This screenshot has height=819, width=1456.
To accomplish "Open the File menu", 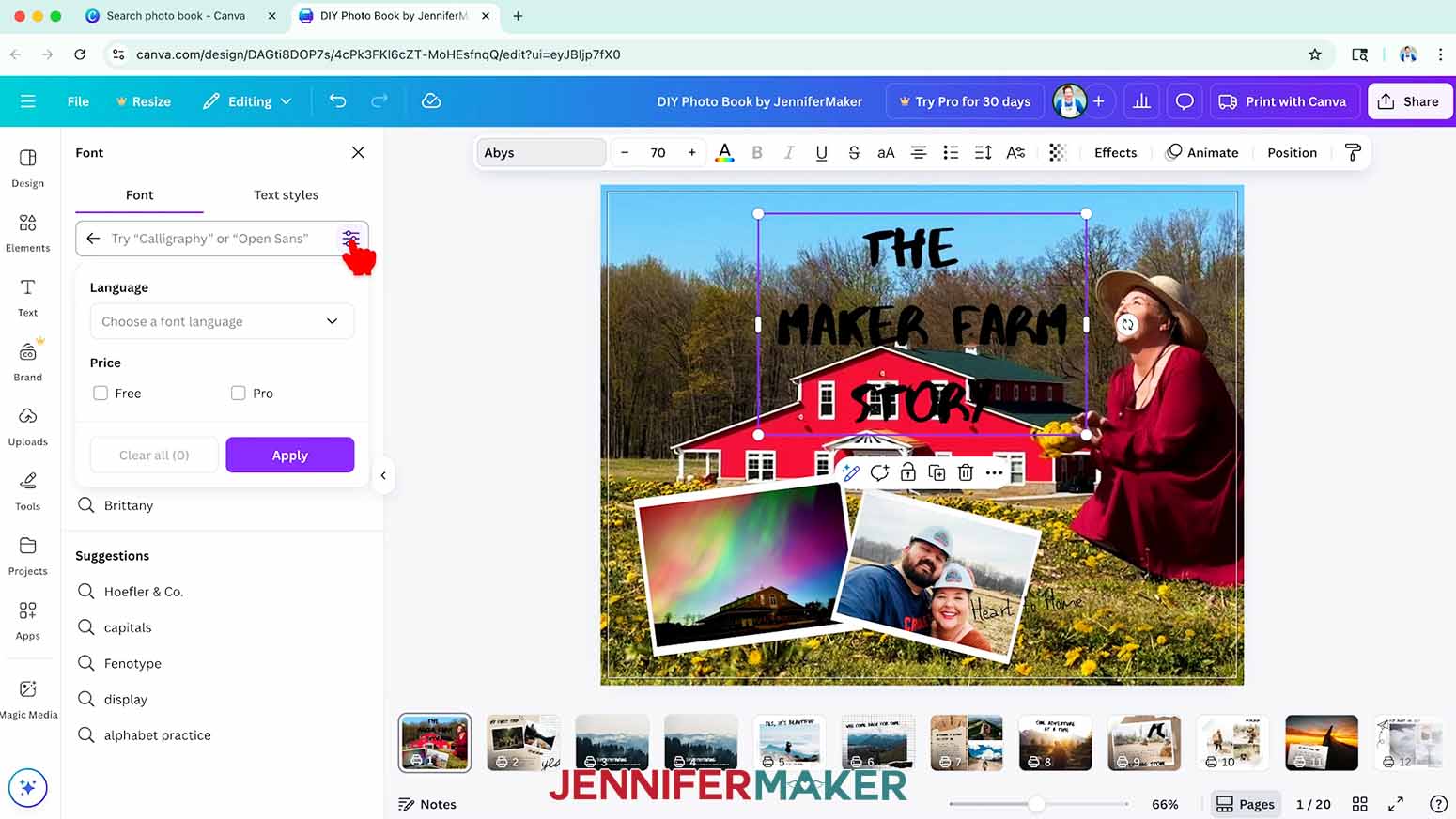I will tap(78, 101).
